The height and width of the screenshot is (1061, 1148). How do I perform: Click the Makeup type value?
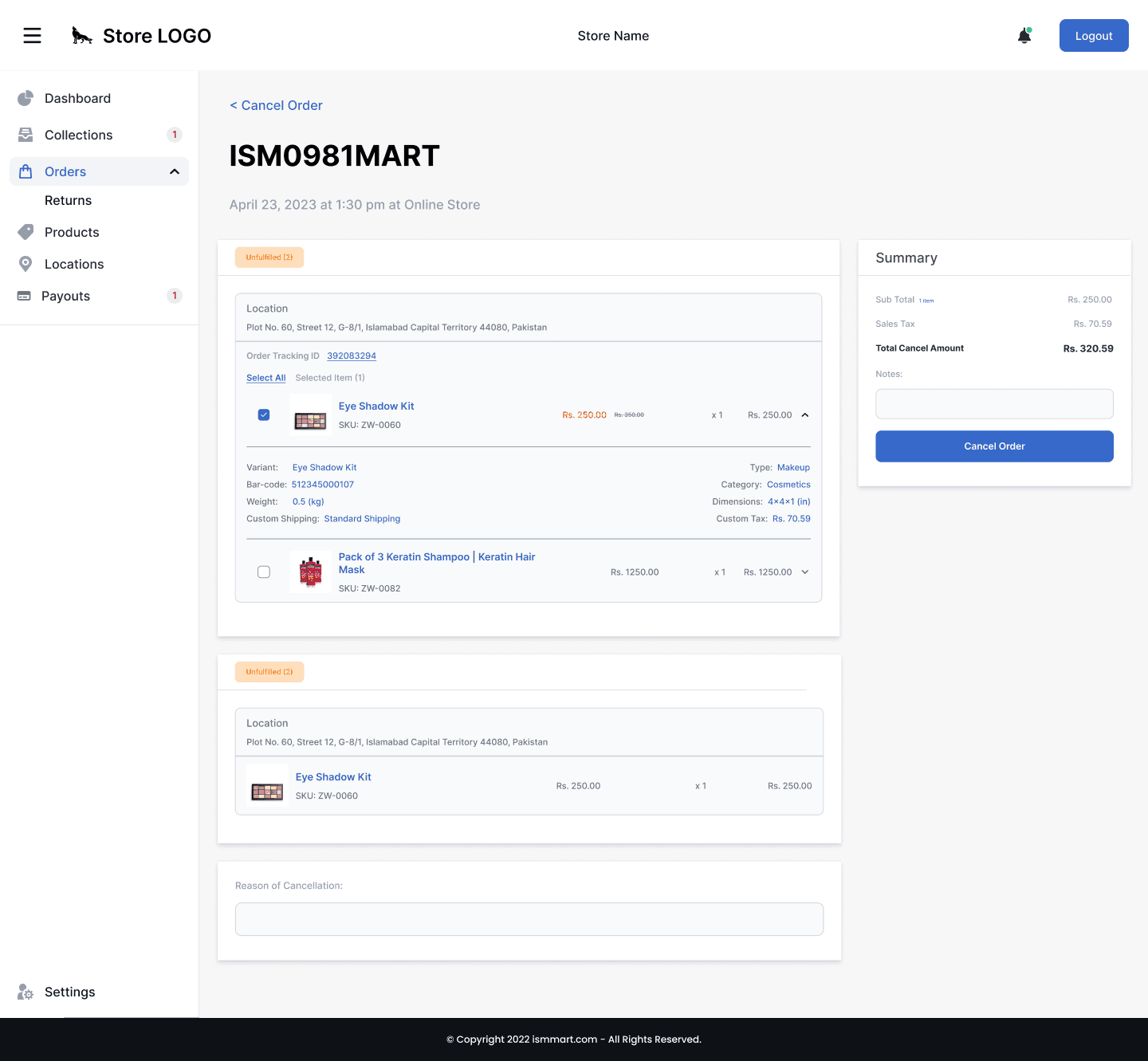(793, 467)
